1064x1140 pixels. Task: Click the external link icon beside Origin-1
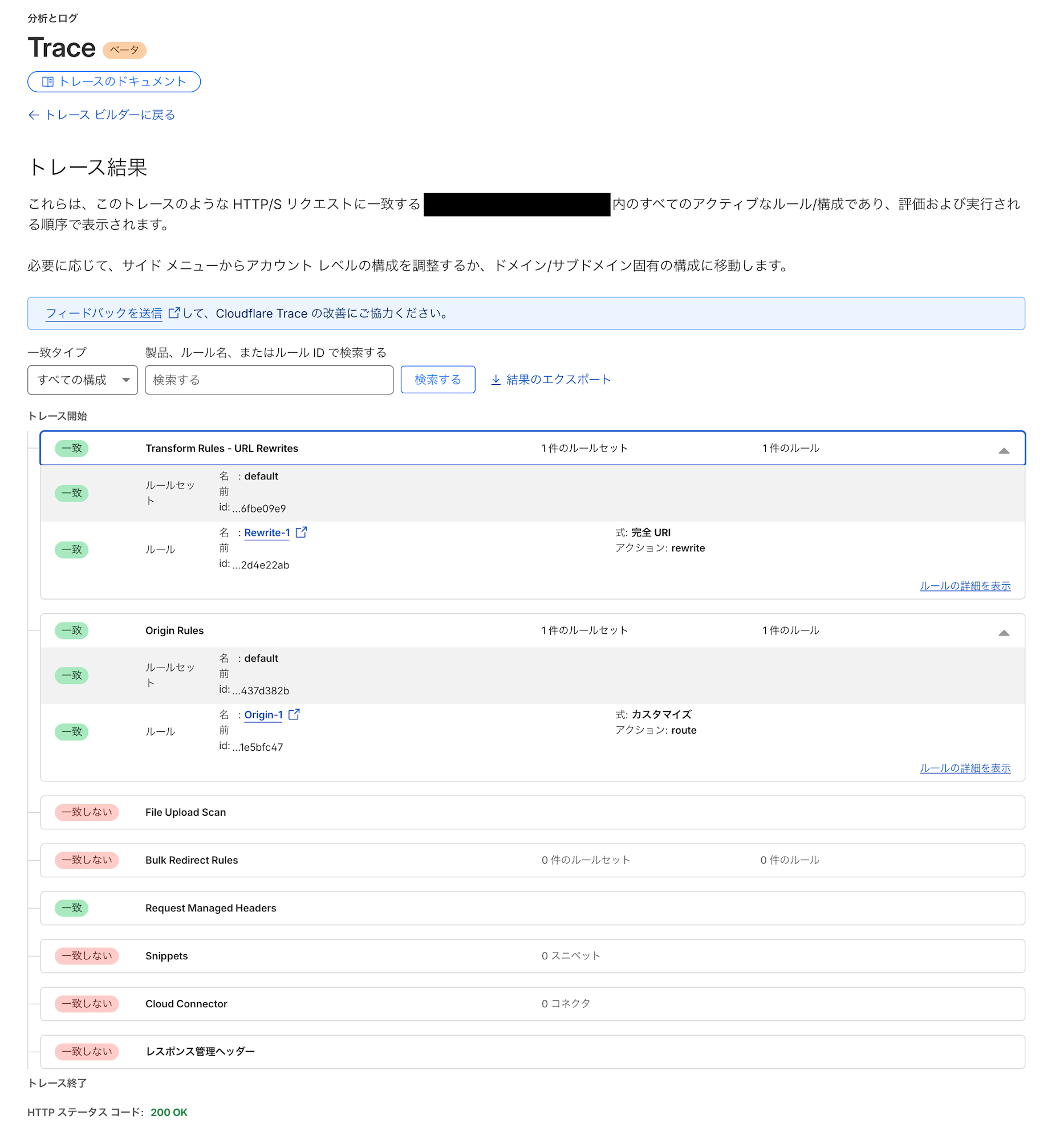pyautogui.click(x=295, y=715)
